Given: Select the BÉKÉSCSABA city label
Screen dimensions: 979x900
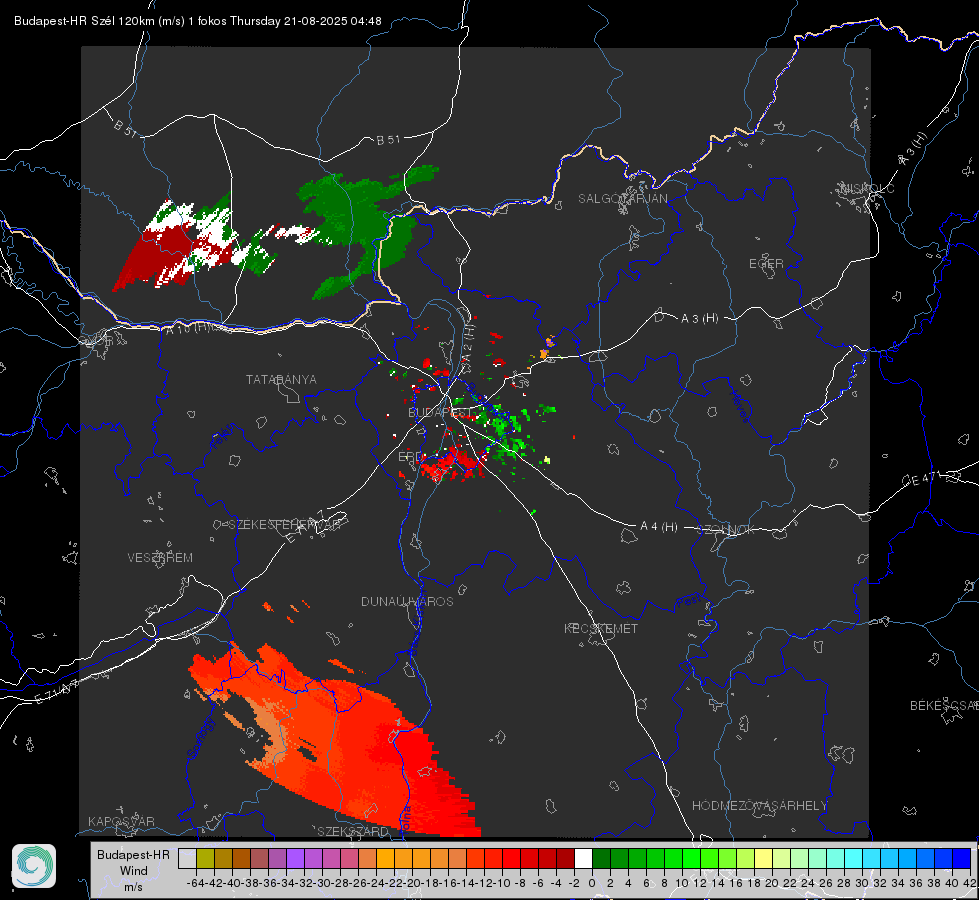Looking at the screenshot, I should click(x=944, y=705).
